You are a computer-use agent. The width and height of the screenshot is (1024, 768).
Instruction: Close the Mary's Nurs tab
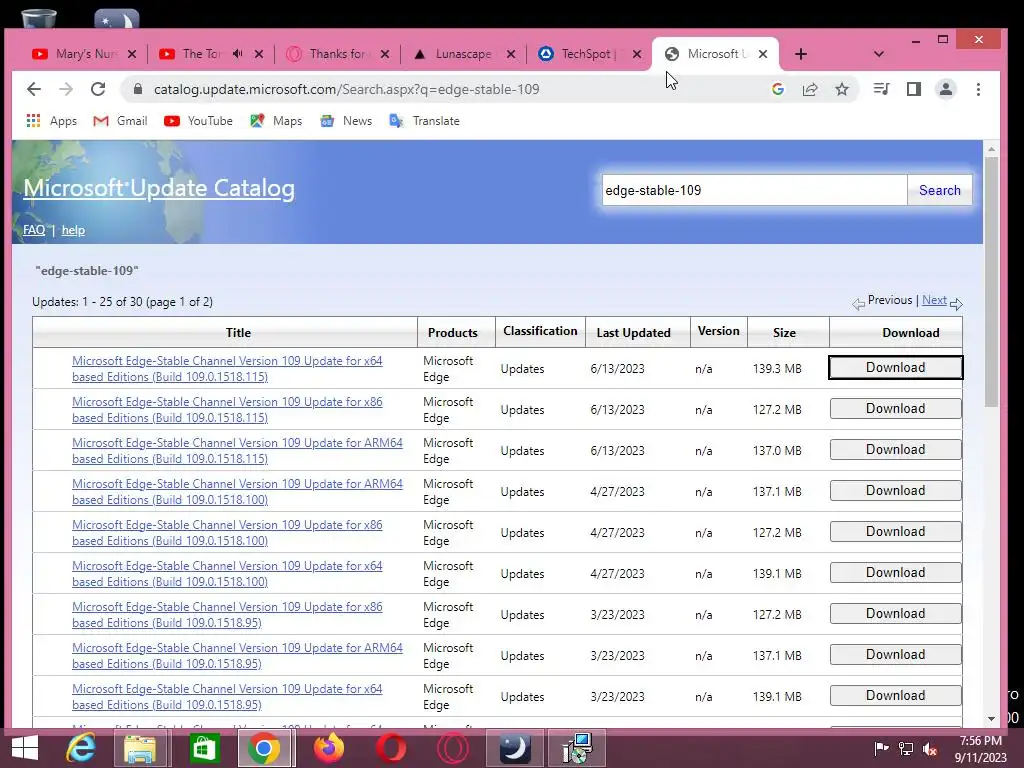[x=132, y=54]
